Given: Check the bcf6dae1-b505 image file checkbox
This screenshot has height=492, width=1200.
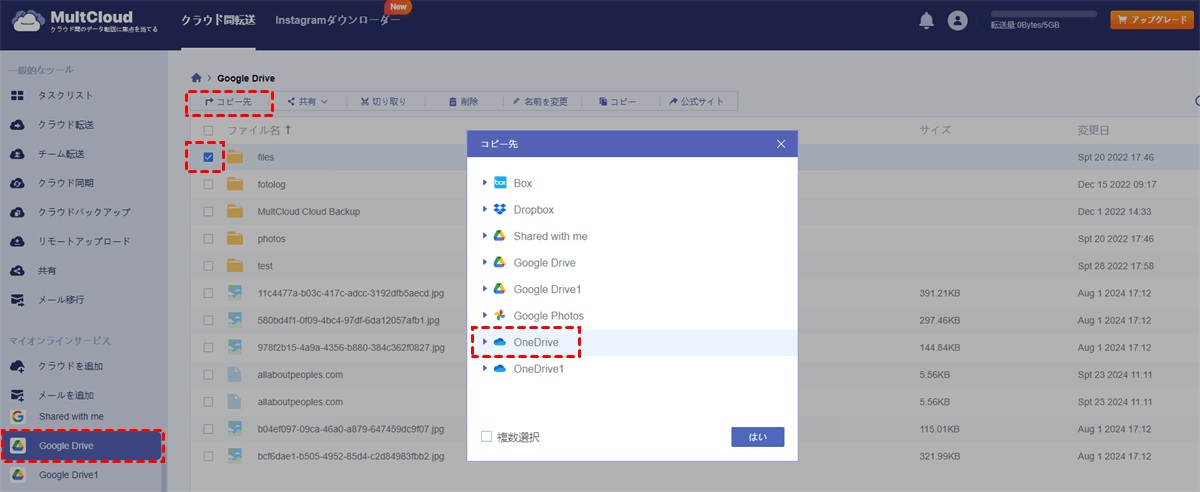Looking at the screenshot, I should [208, 455].
